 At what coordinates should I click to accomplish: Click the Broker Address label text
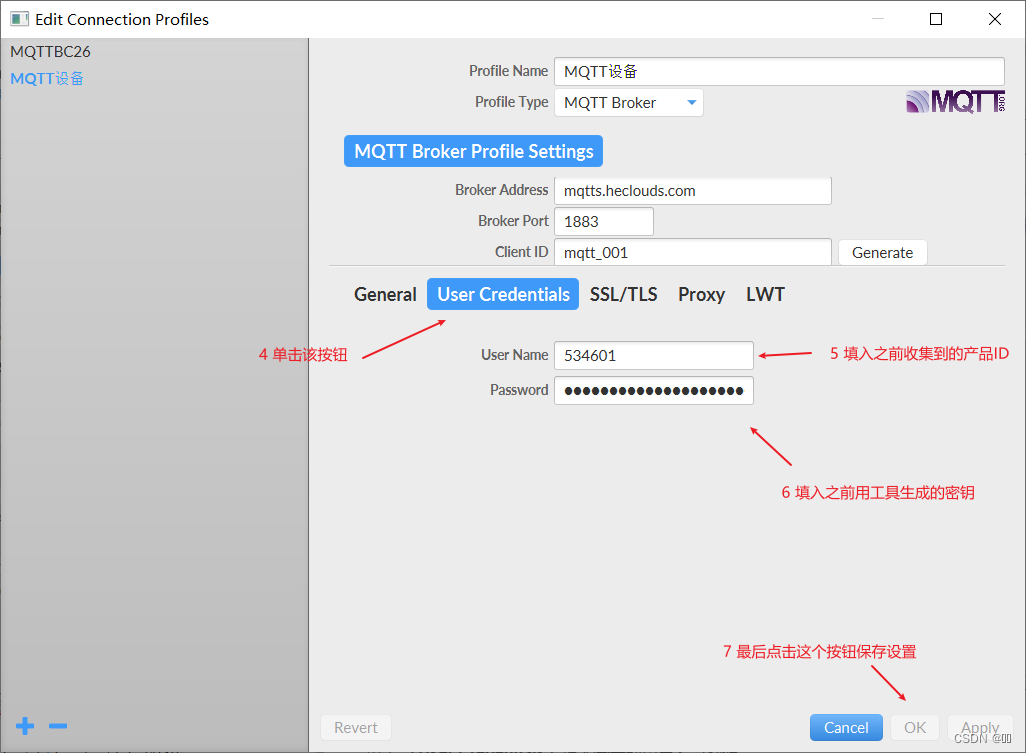pos(501,190)
